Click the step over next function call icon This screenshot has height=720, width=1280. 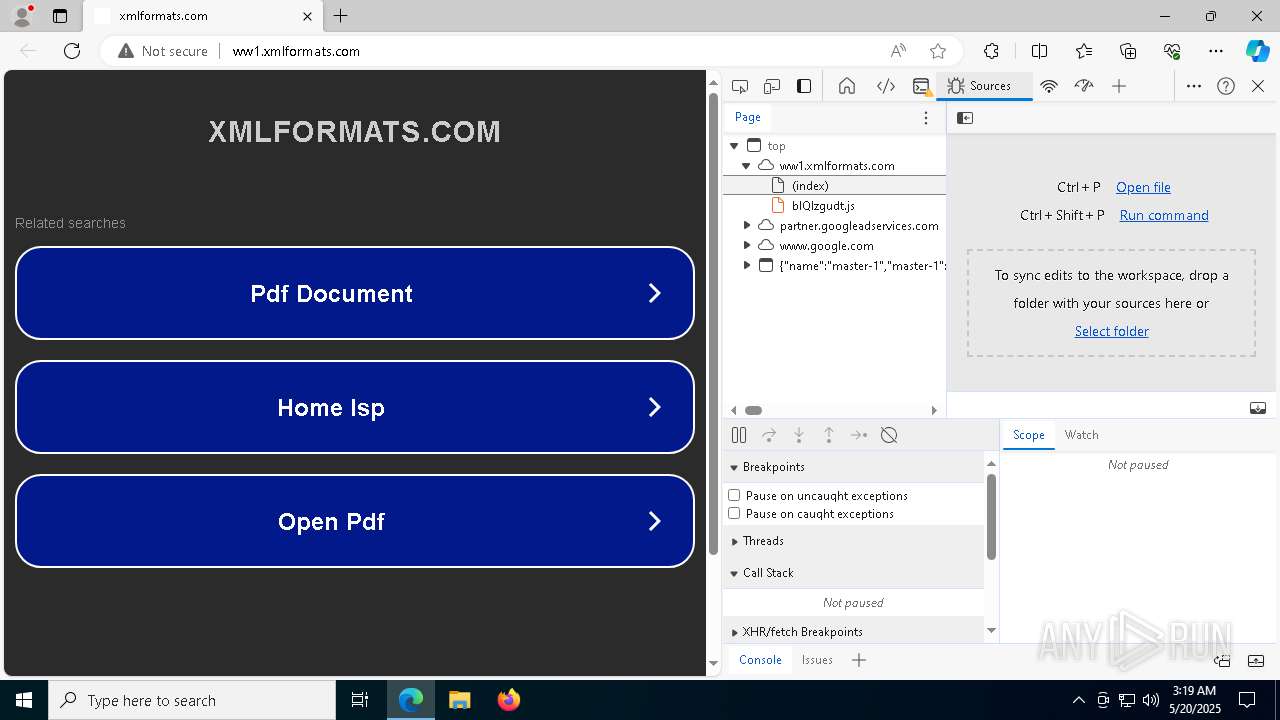click(769, 435)
